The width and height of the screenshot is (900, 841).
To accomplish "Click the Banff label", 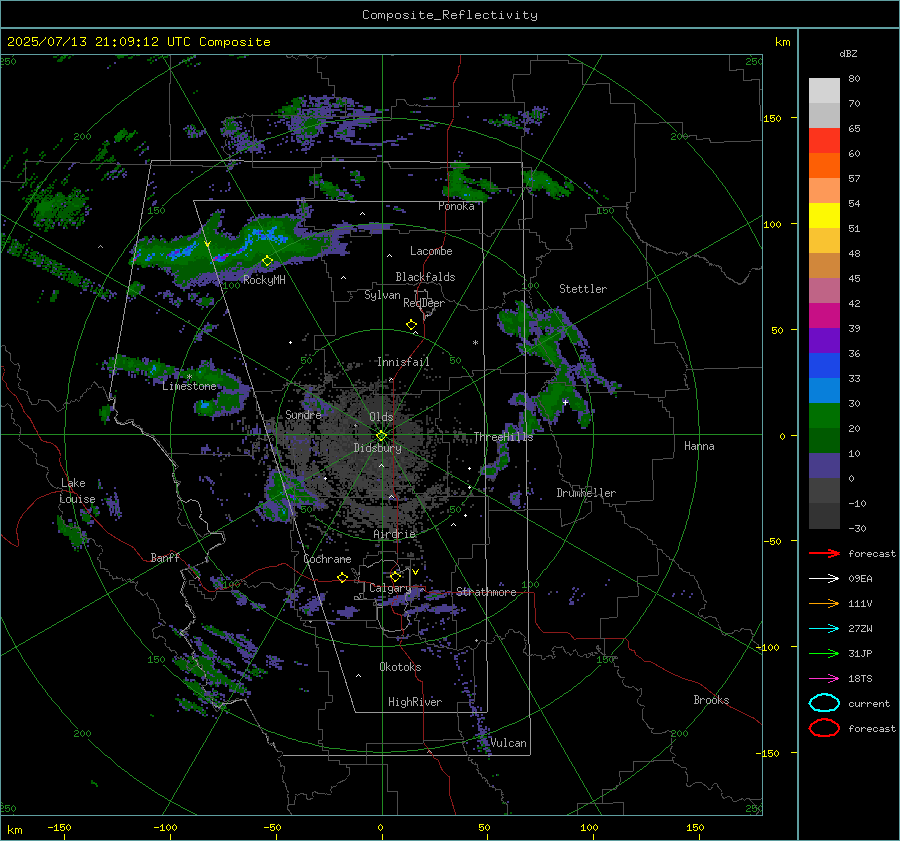I will click(x=165, y=558).
